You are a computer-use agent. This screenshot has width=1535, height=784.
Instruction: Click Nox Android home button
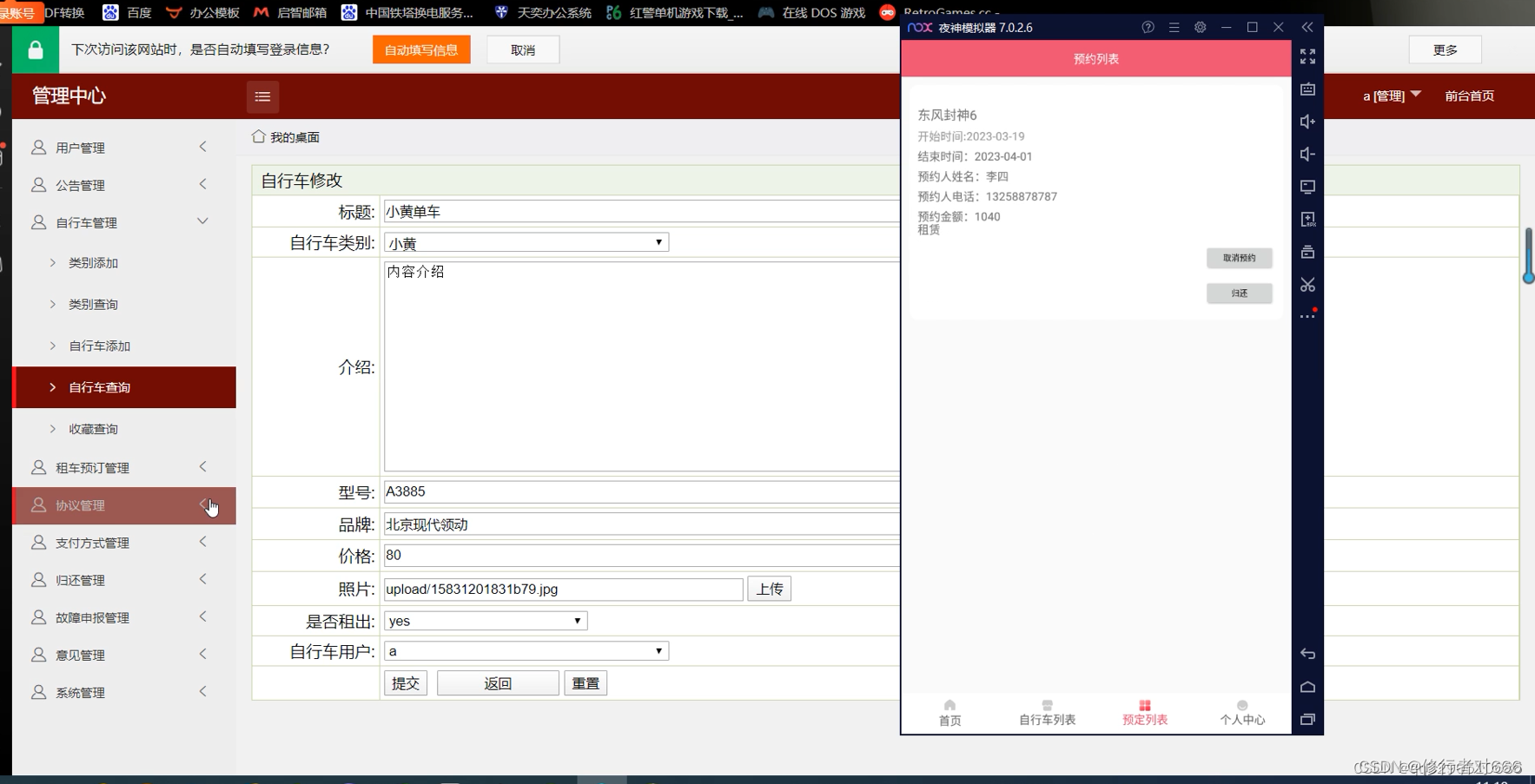pyautogui.click(x=1307, y=687)
